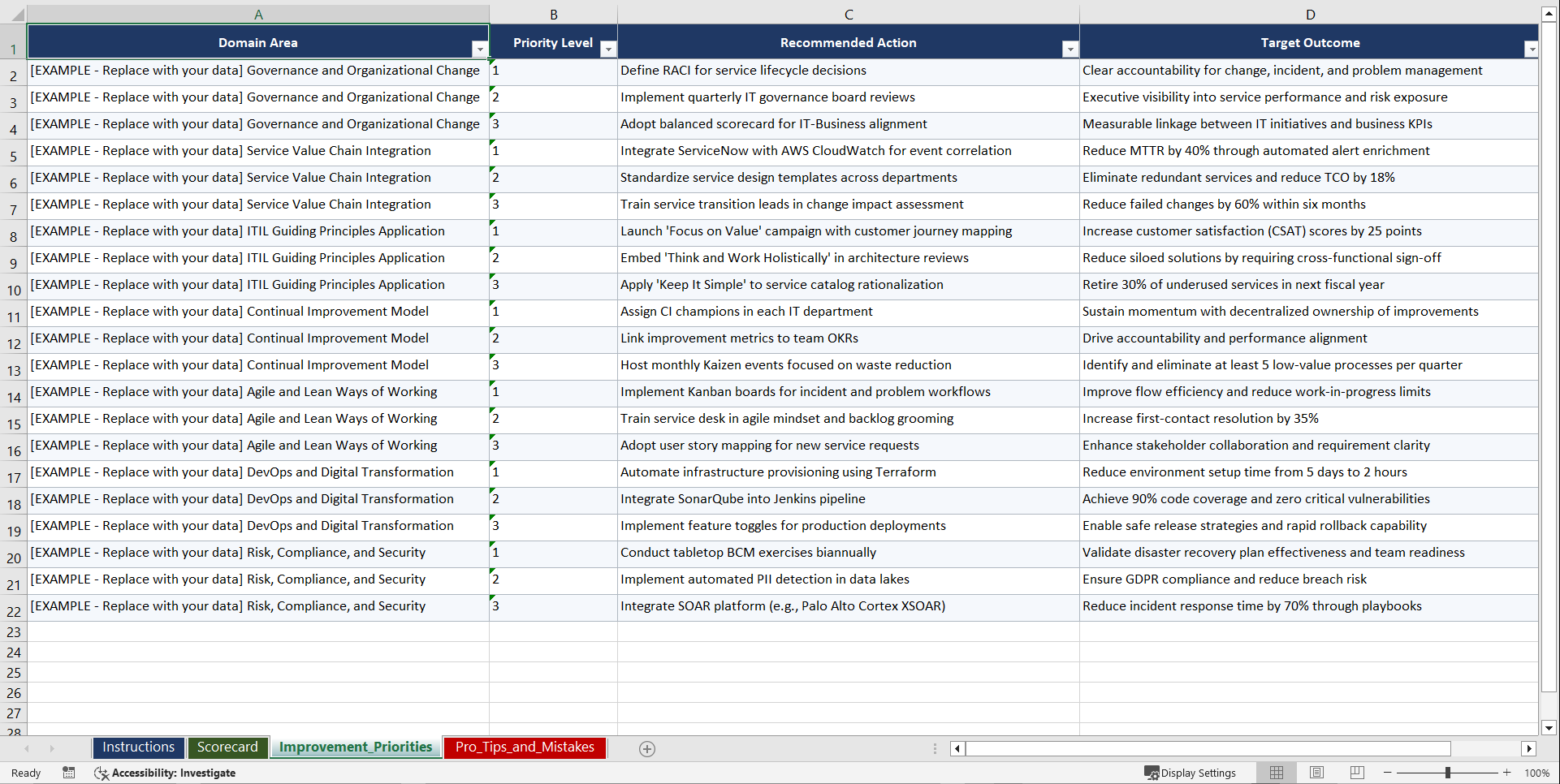
Task: Switch to Page Break Preview
Action: pos(1356,773)
